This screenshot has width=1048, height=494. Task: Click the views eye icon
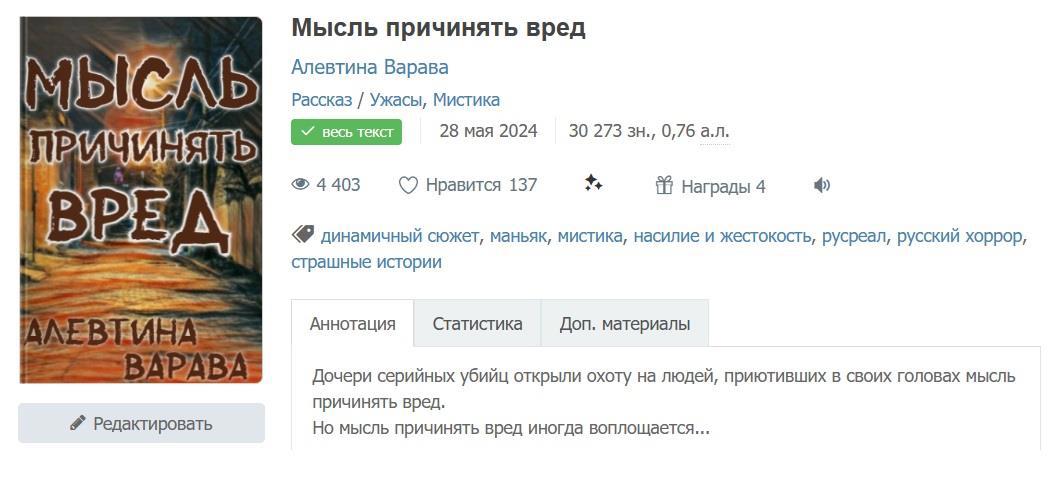point(300,185)
